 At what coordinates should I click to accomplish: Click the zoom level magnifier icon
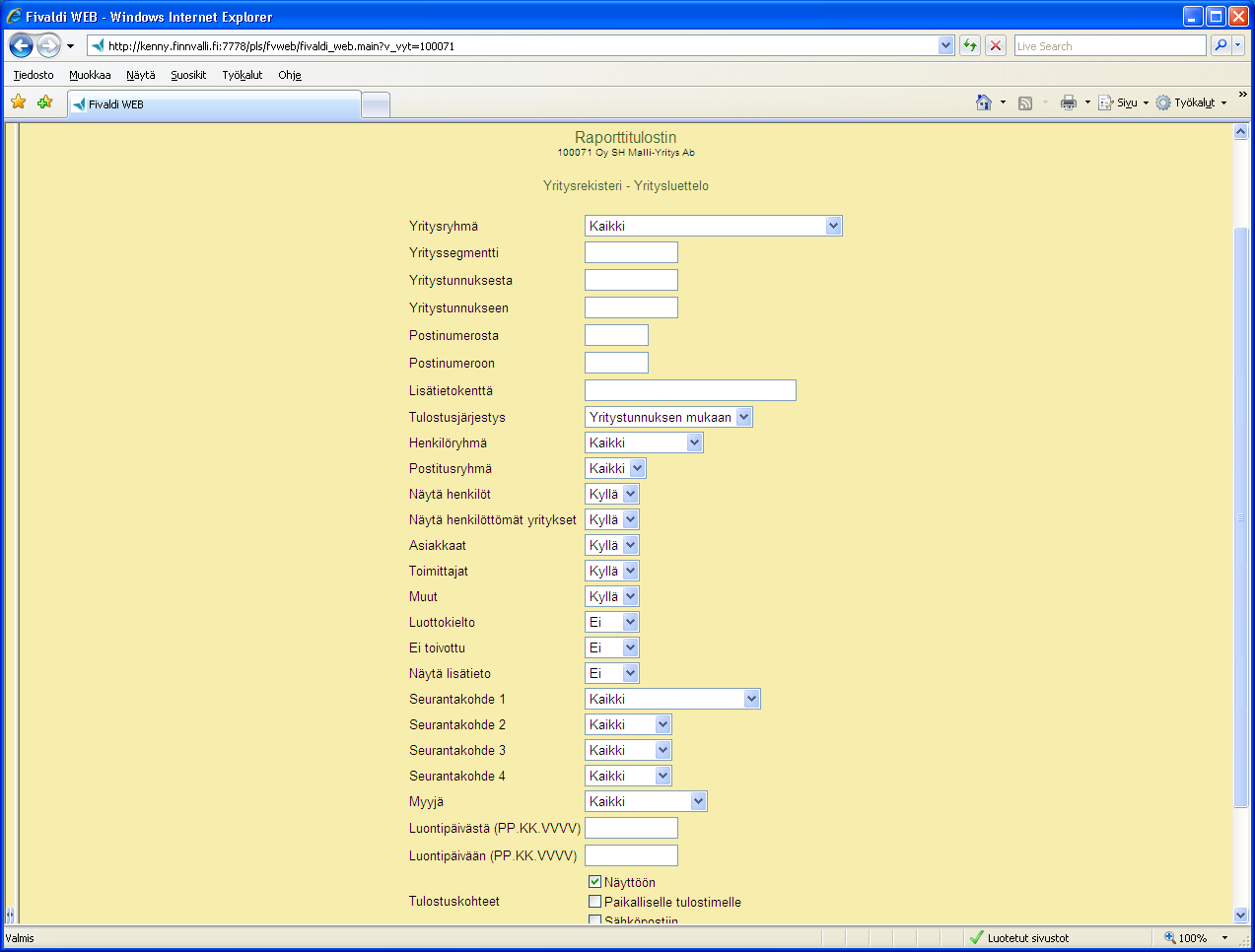[1170, 937]
